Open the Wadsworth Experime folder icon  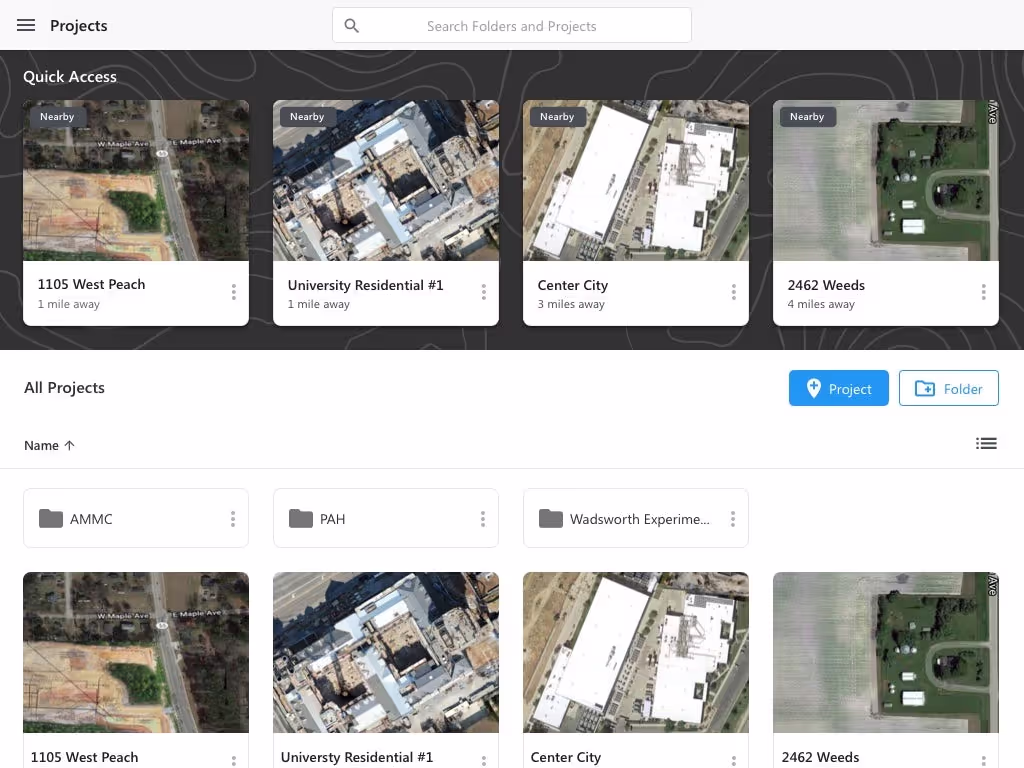[551, 518]
